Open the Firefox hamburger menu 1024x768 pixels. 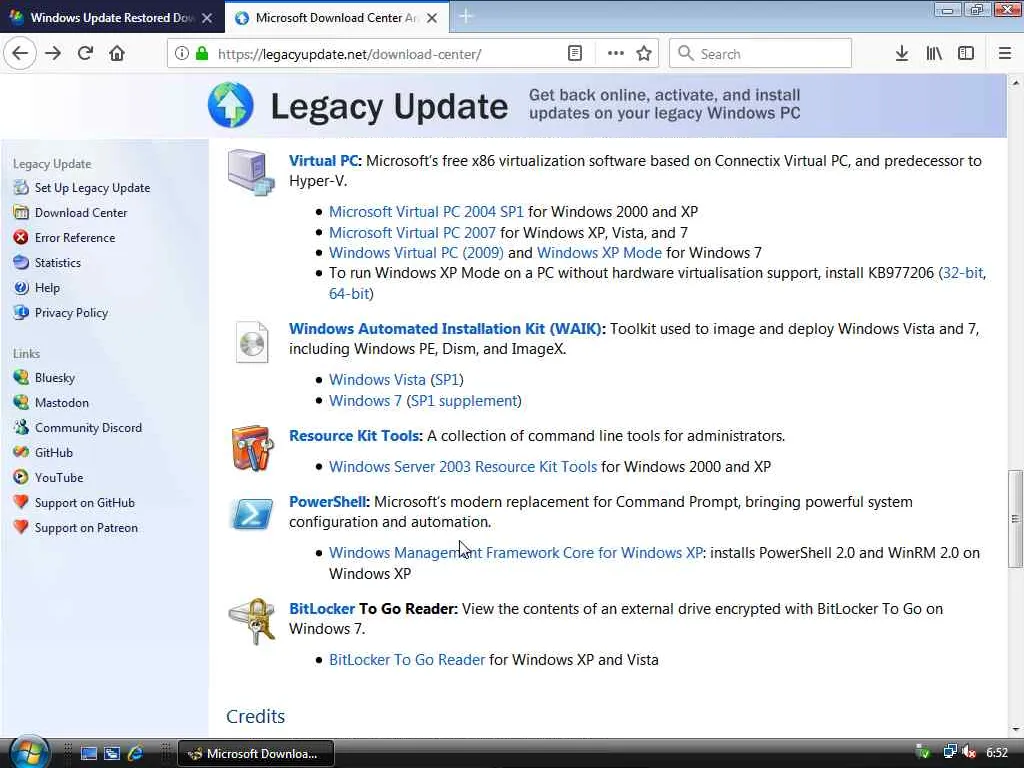[x=1004, y=54]
